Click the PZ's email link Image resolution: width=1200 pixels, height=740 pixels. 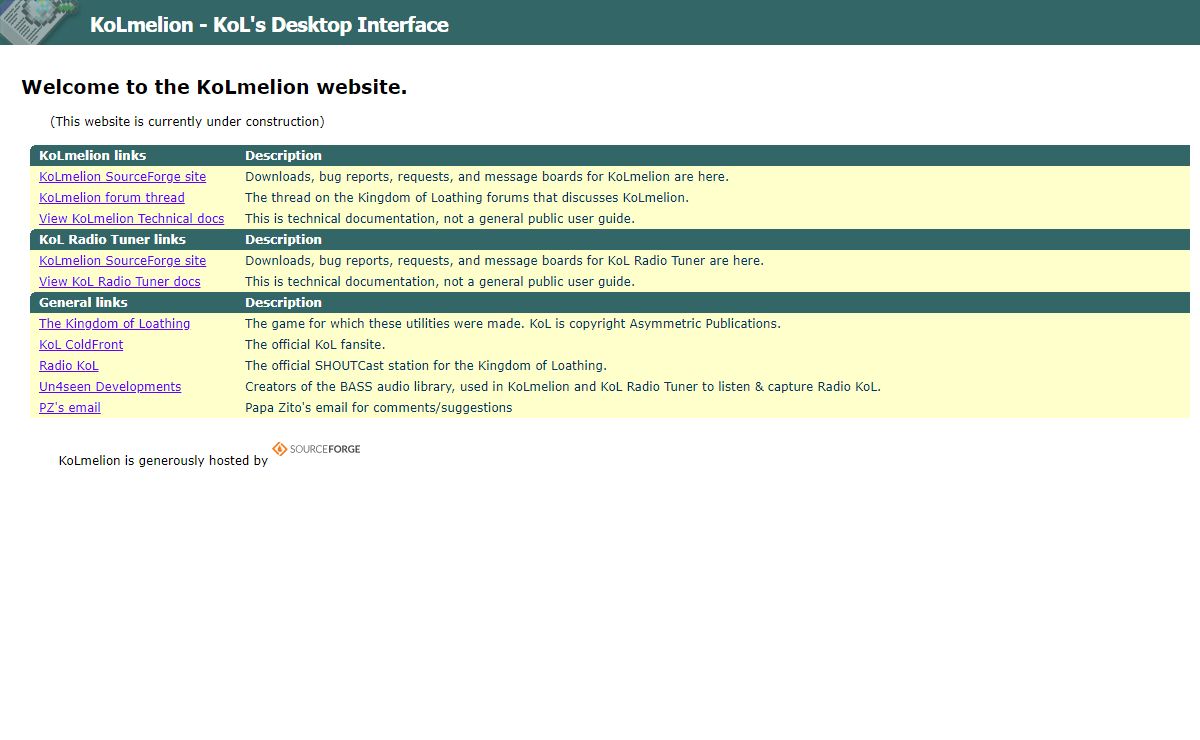[70, 408]
